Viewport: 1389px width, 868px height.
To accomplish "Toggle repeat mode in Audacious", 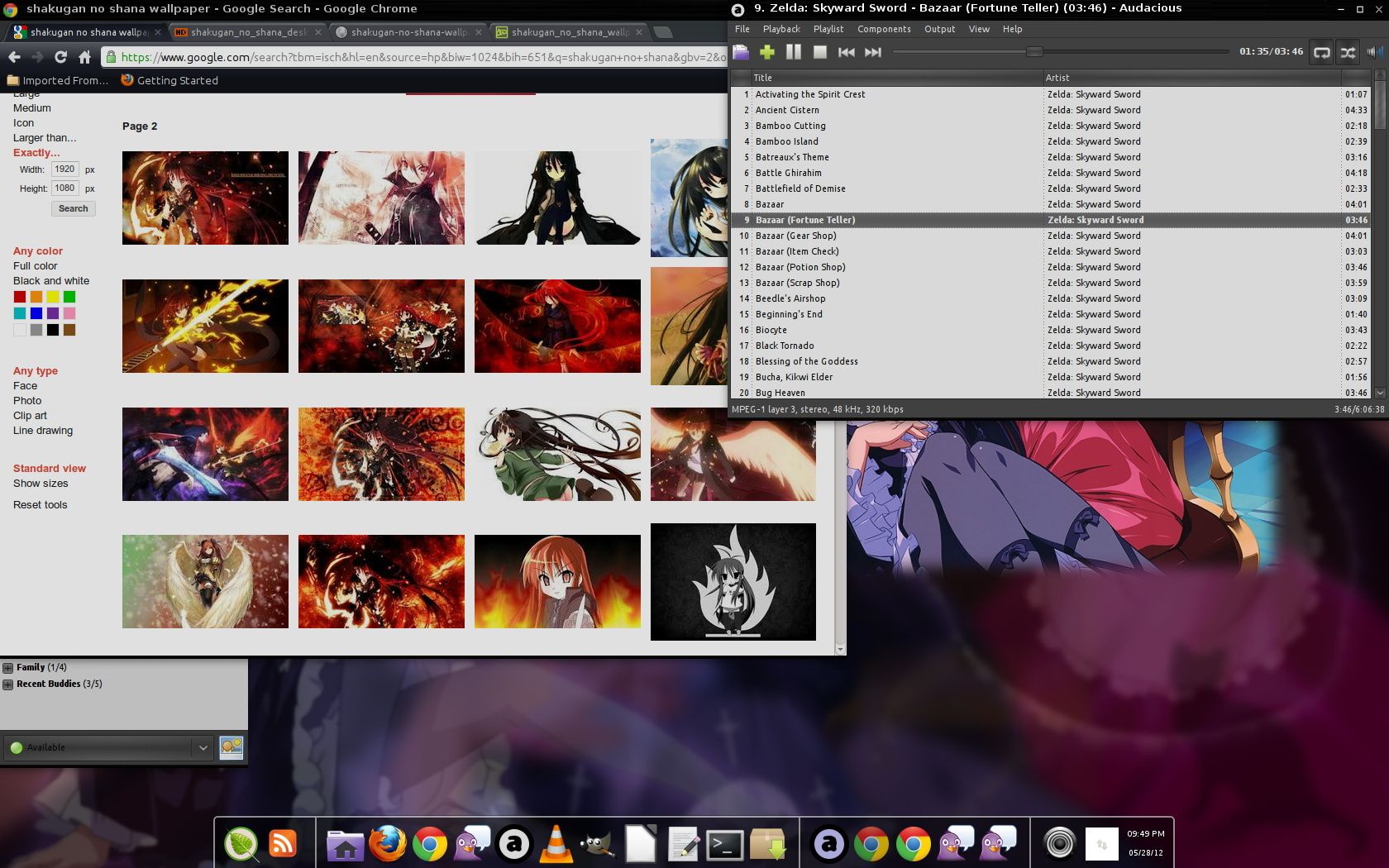I will [x=1322, y=52].
